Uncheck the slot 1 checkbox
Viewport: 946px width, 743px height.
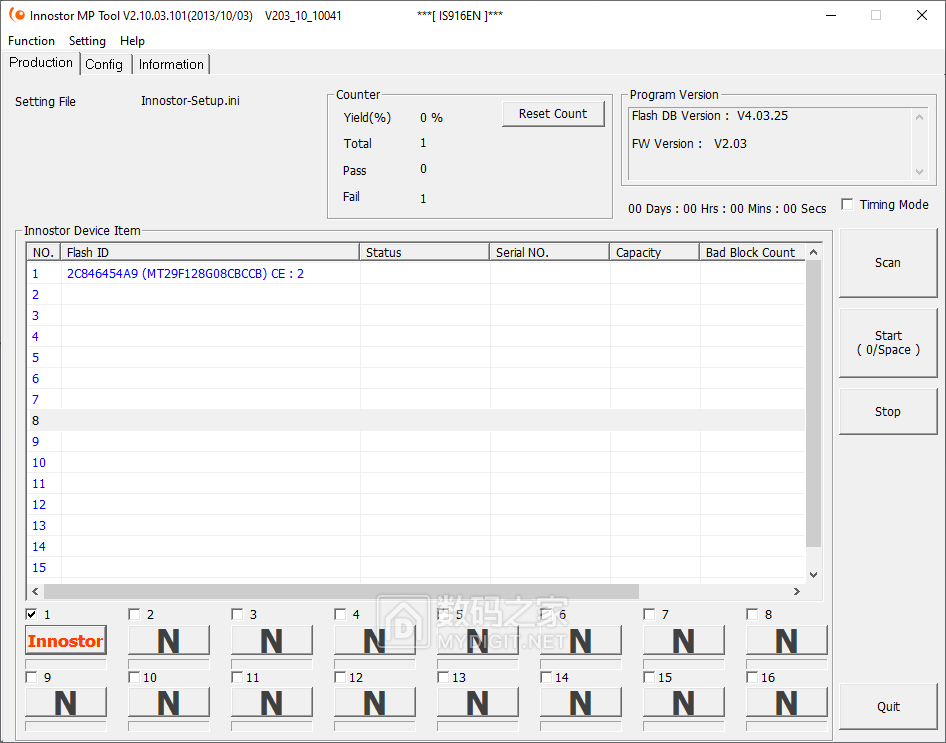(x=32, y=614)
